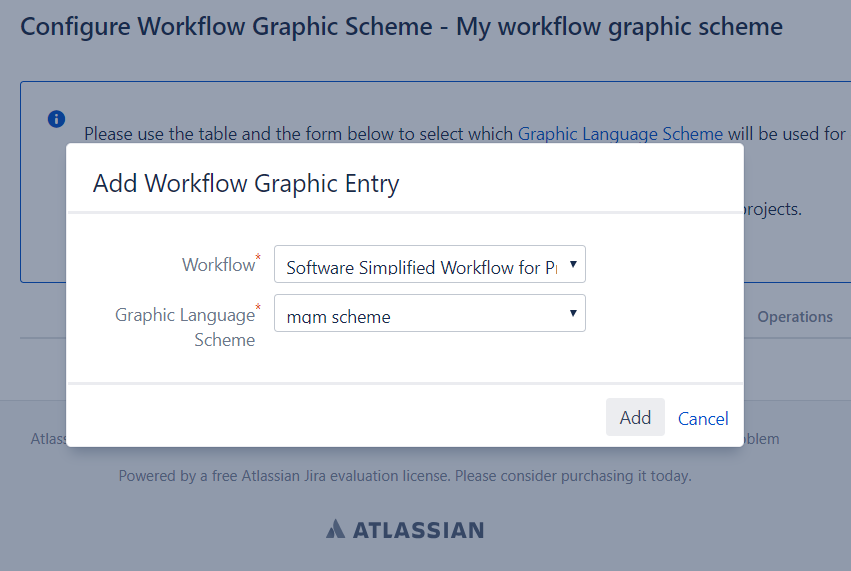Click the Add Workflow Graphic Entry dialog title

coord(246,183)
